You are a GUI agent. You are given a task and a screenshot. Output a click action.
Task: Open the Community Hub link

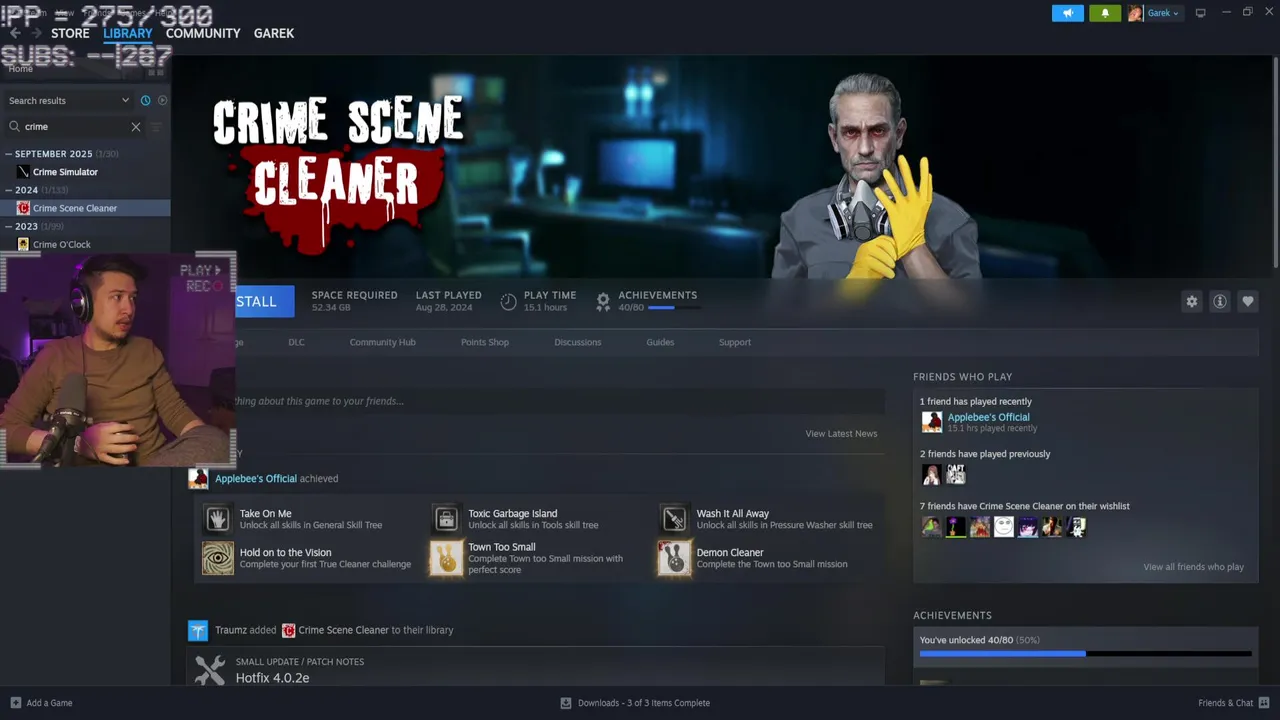pos(382,342)
